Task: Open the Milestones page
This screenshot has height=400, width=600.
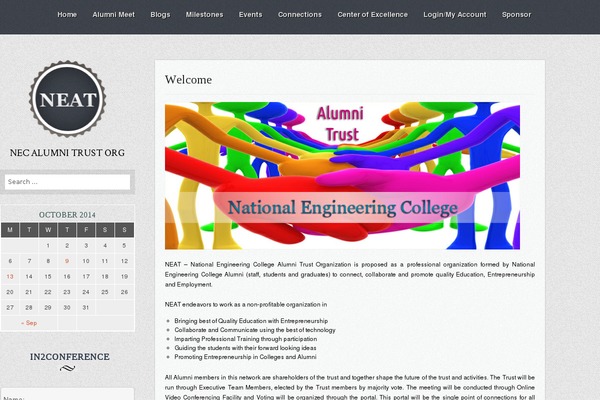Action: coord(204,15)
